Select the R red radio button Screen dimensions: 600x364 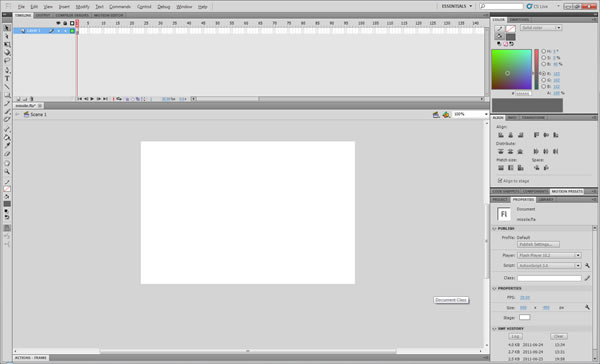(x=543, y=73)
